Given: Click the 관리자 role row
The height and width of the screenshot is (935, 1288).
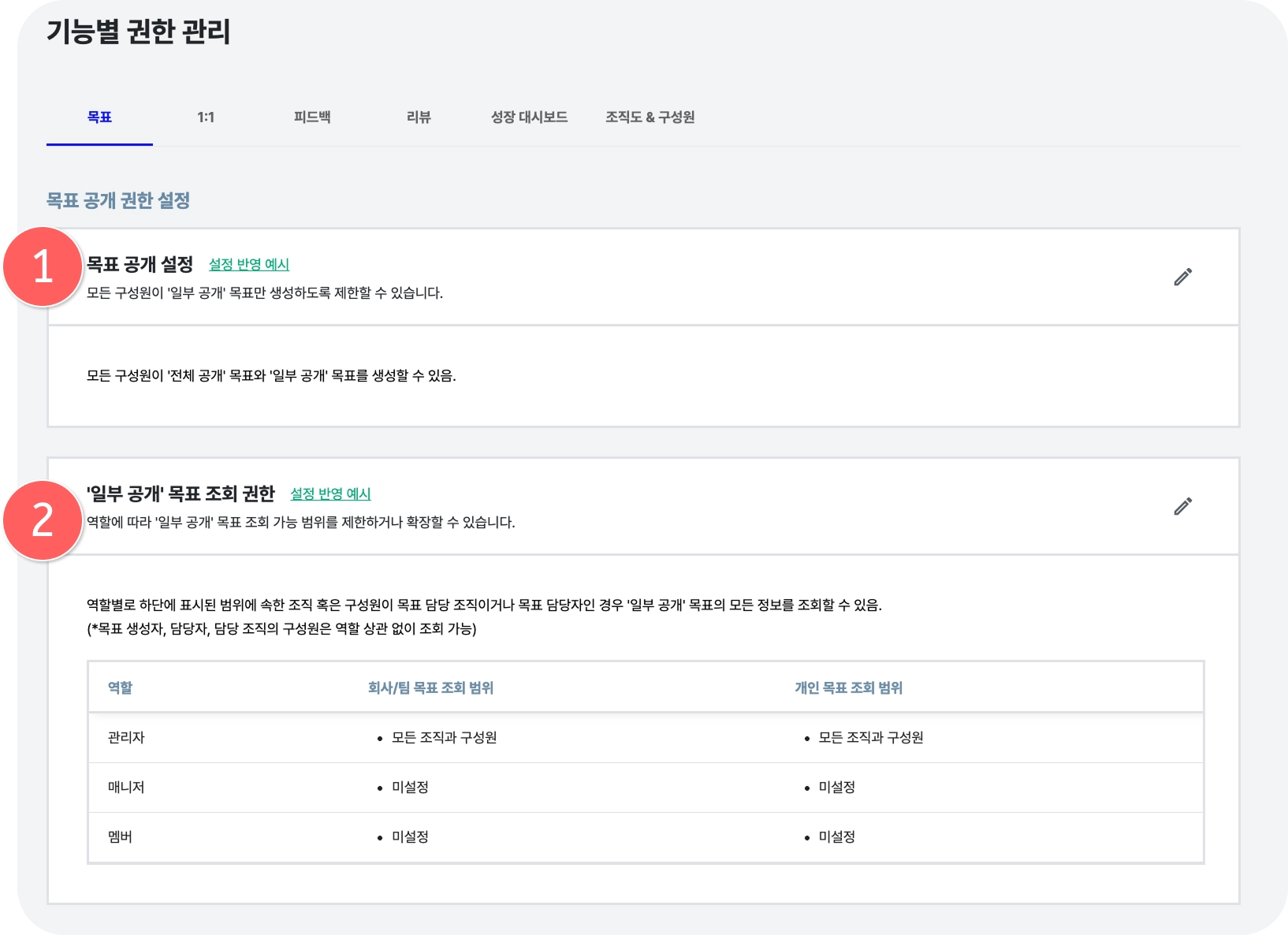Looking at the screenshot, I should click(127, 738).
